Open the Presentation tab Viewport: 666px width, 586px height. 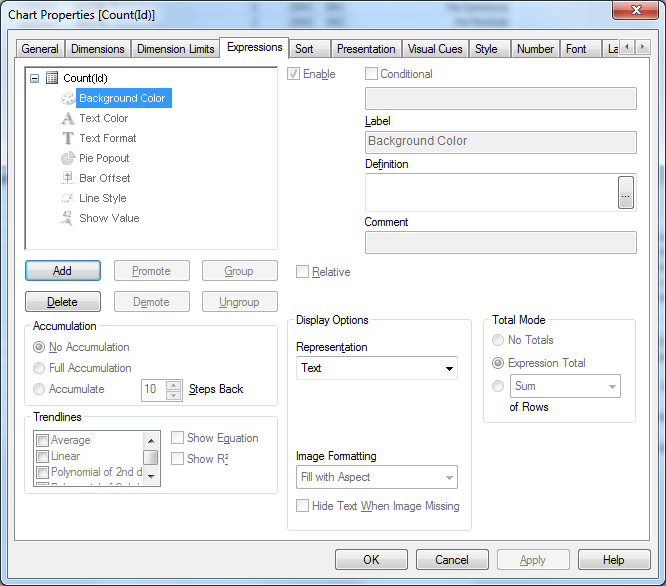[366, 49]
